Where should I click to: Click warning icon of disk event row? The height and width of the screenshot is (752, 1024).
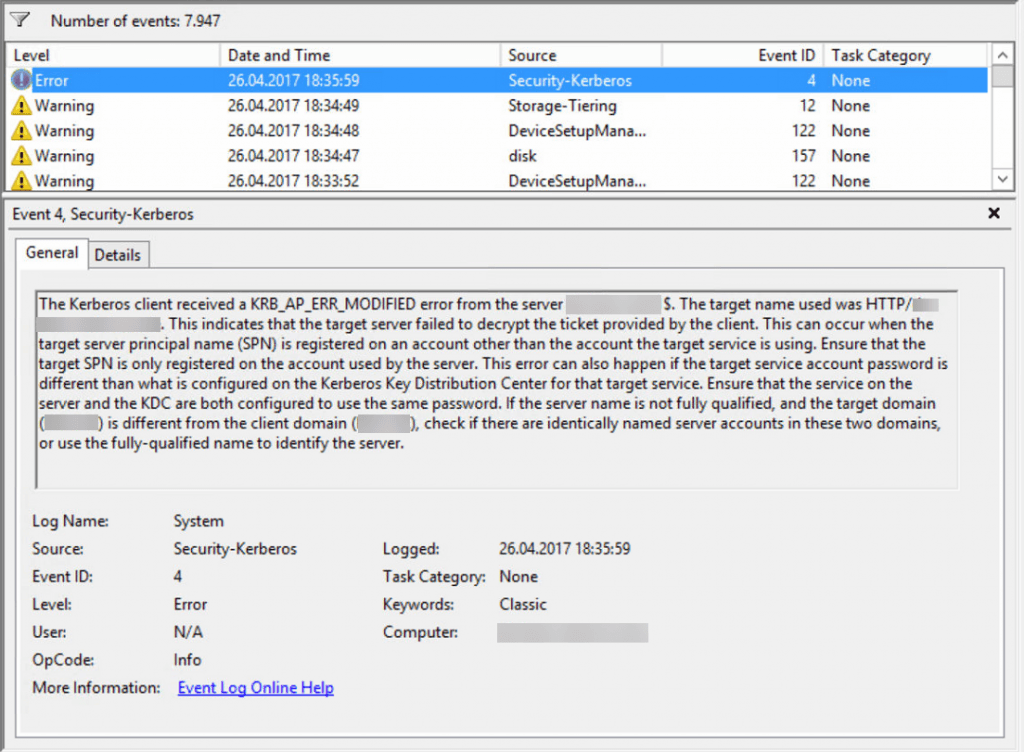[x=21, y=156]
